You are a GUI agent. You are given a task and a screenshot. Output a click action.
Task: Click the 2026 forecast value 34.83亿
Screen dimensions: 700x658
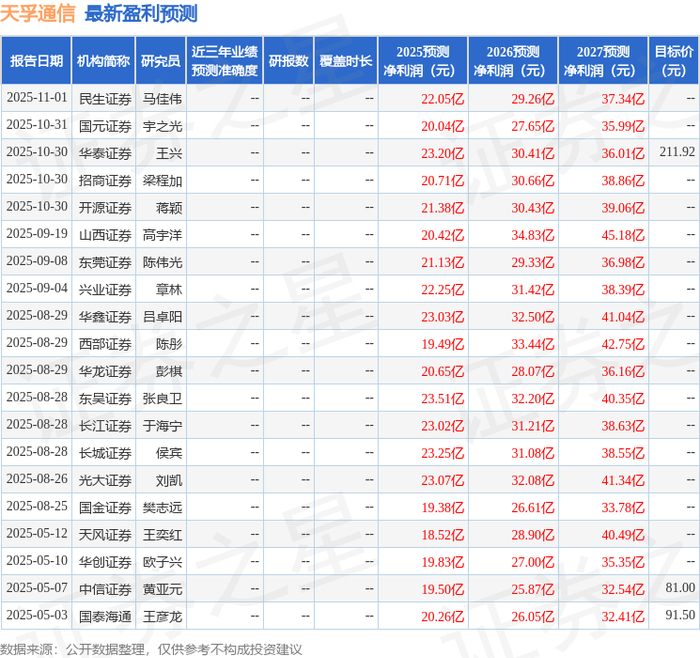[x=533, y=235]
